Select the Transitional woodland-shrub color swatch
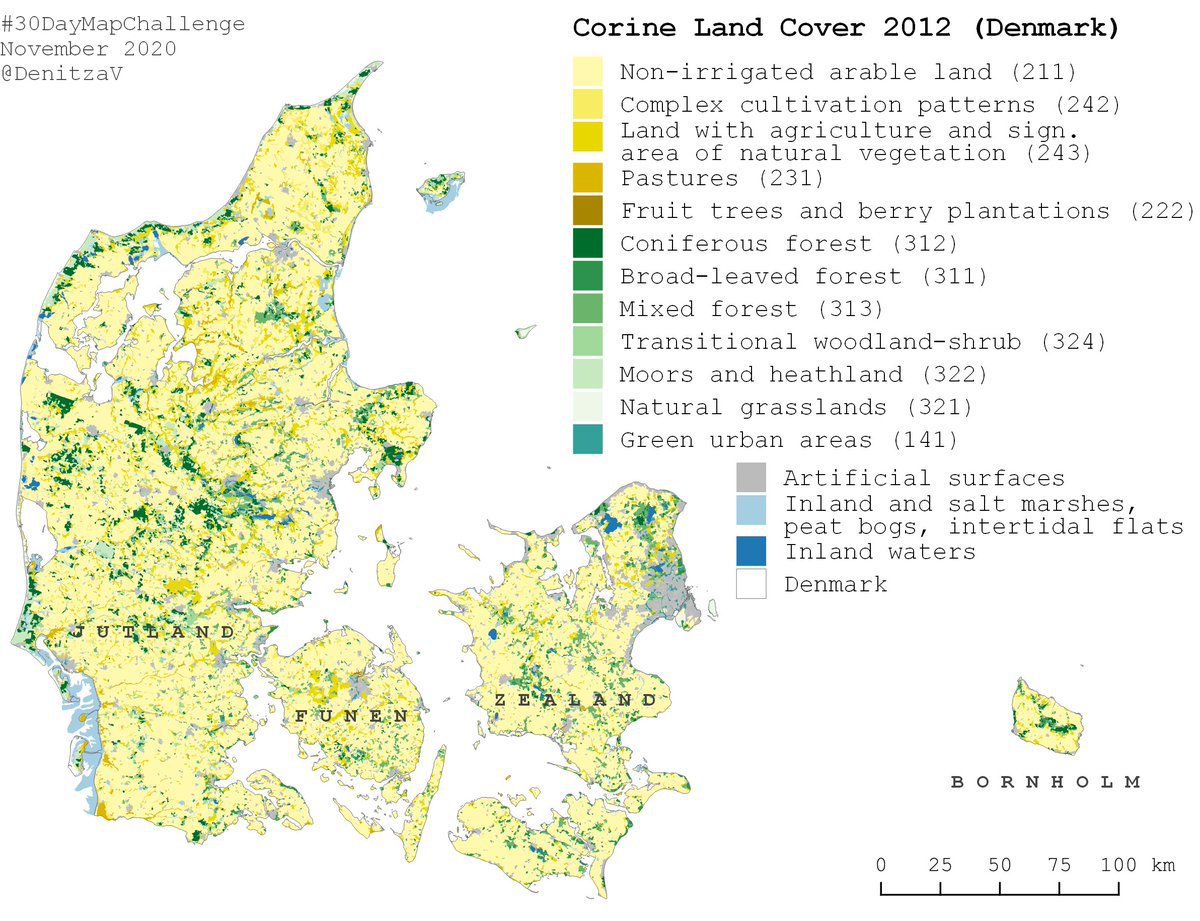This screenshot has height=921, width=1200. [587, 342]
